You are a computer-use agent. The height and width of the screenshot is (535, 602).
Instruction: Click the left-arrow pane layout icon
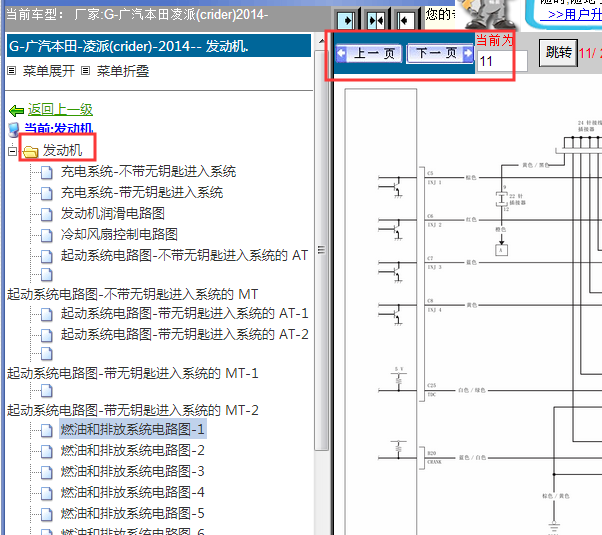click(x=405, y=20)
